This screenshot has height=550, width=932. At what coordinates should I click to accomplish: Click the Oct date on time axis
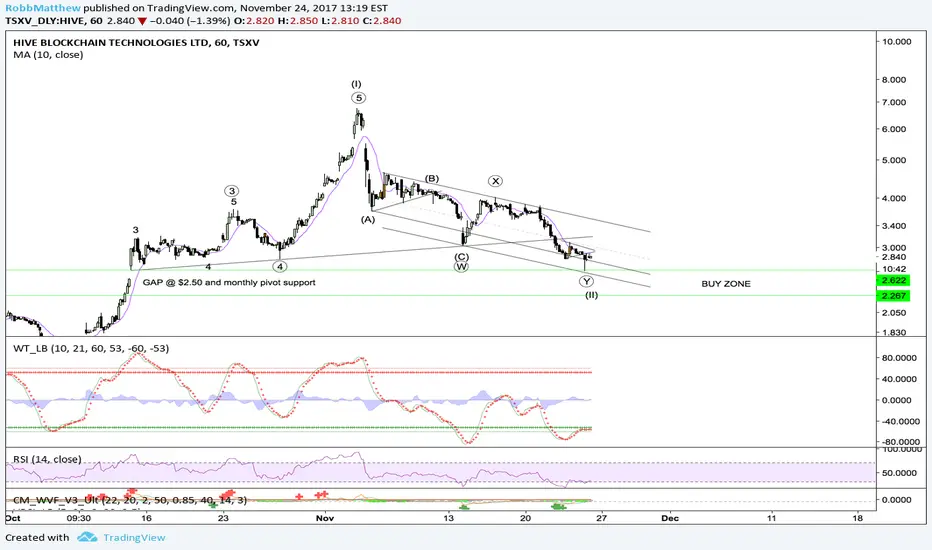12,518
